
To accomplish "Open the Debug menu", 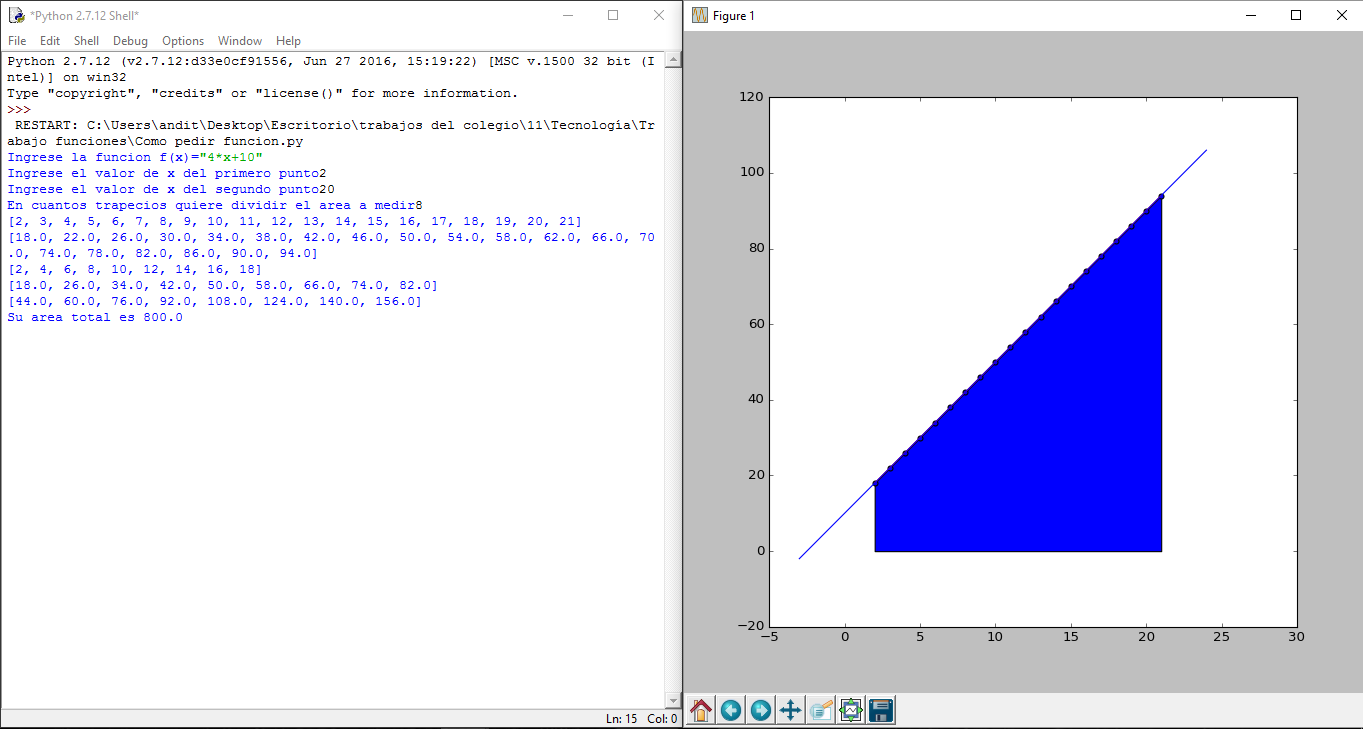I will (x=130, y=41).
